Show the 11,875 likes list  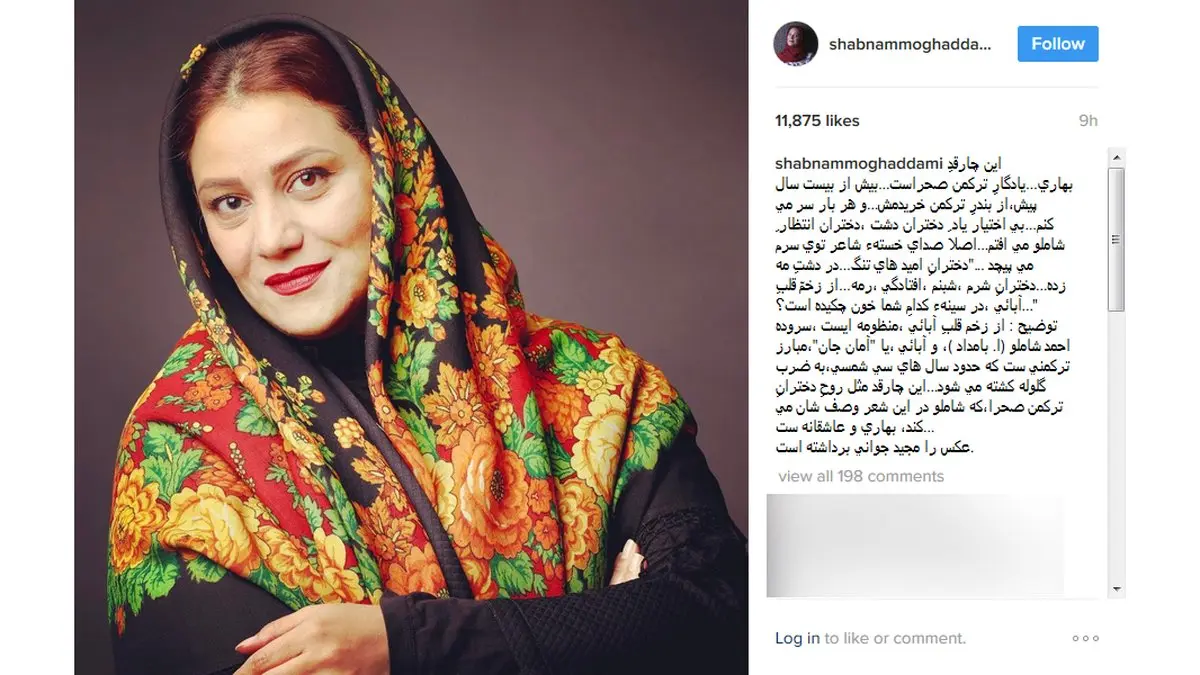[x=817, y=121]
